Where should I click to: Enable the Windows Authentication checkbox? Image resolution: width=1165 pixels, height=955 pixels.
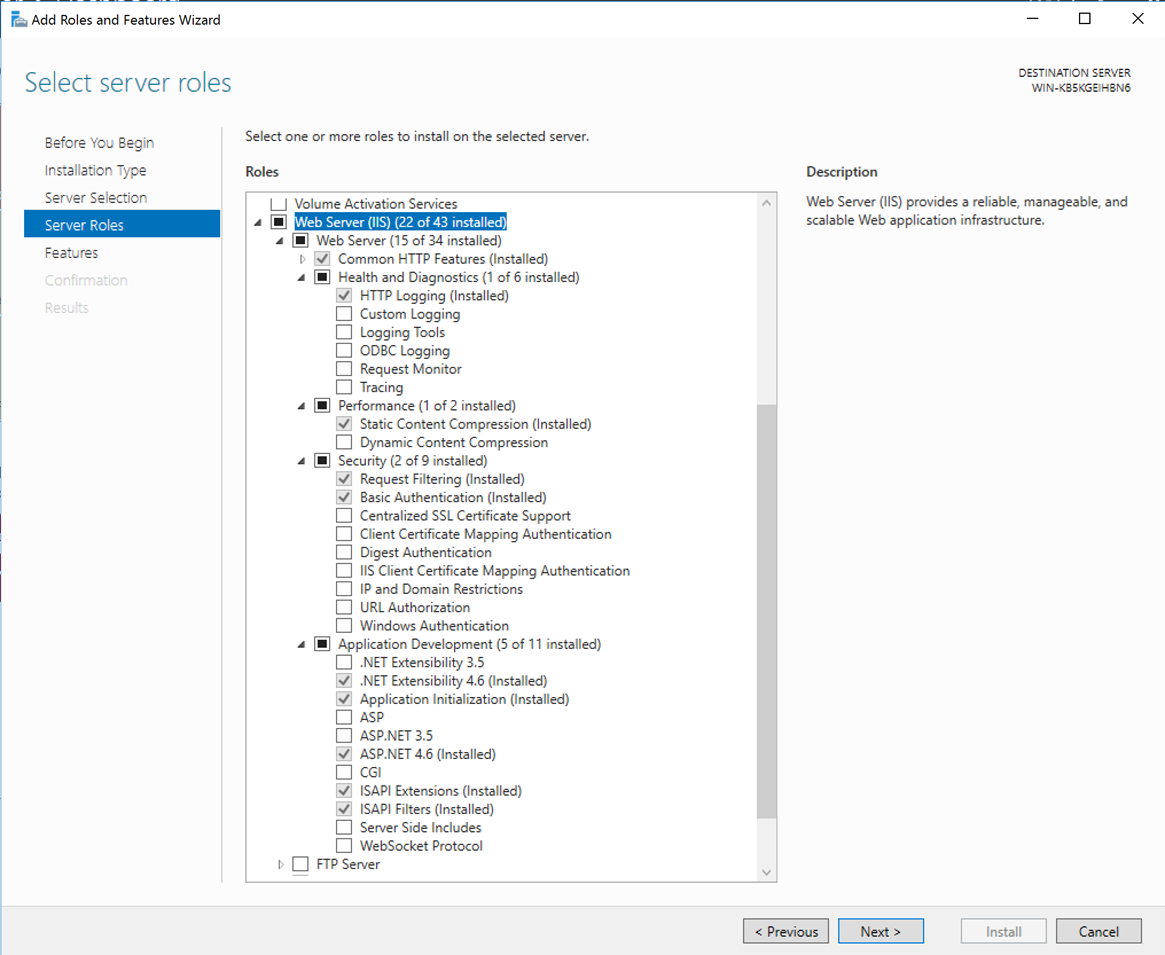[x=344, y=626]
